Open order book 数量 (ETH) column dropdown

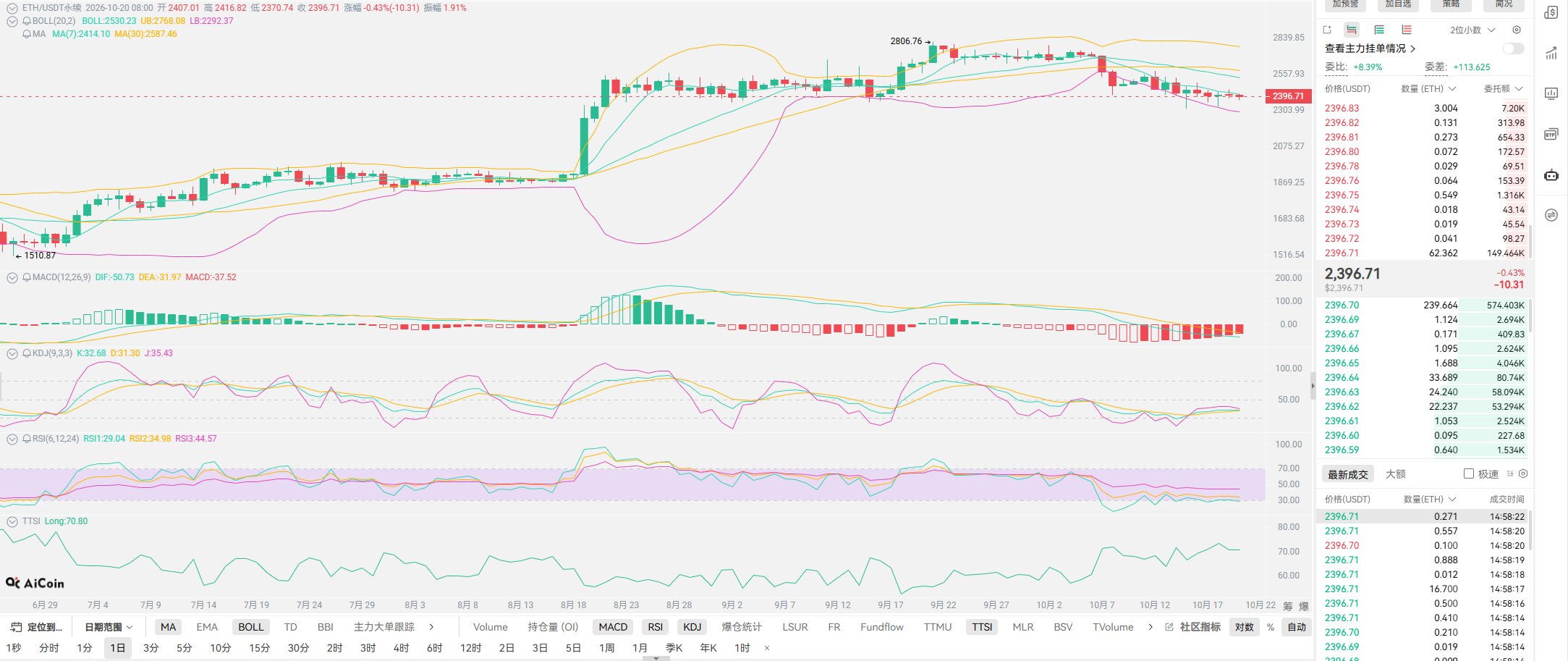point(1428,88)
